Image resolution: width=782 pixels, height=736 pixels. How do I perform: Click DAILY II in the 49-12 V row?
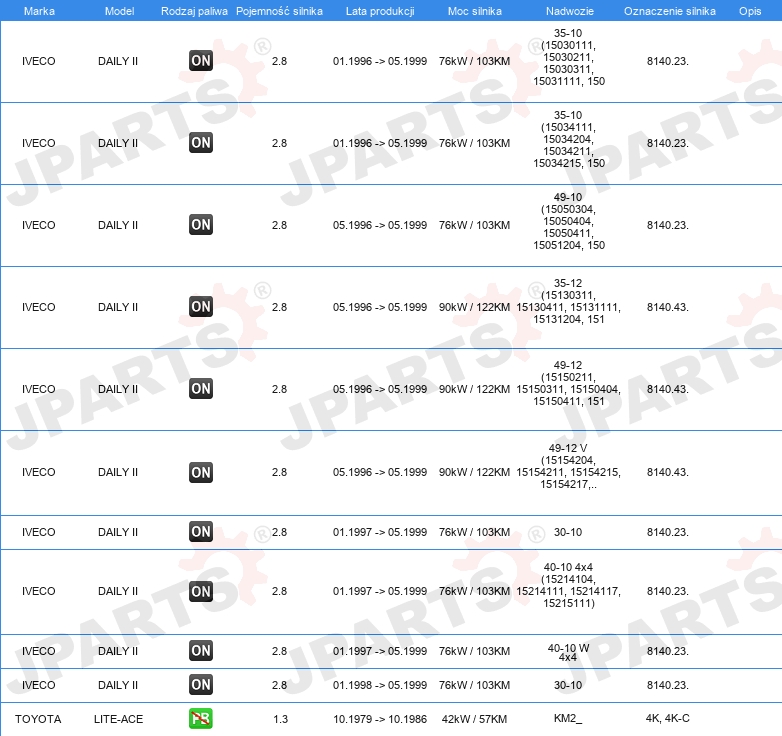(118, 472)
